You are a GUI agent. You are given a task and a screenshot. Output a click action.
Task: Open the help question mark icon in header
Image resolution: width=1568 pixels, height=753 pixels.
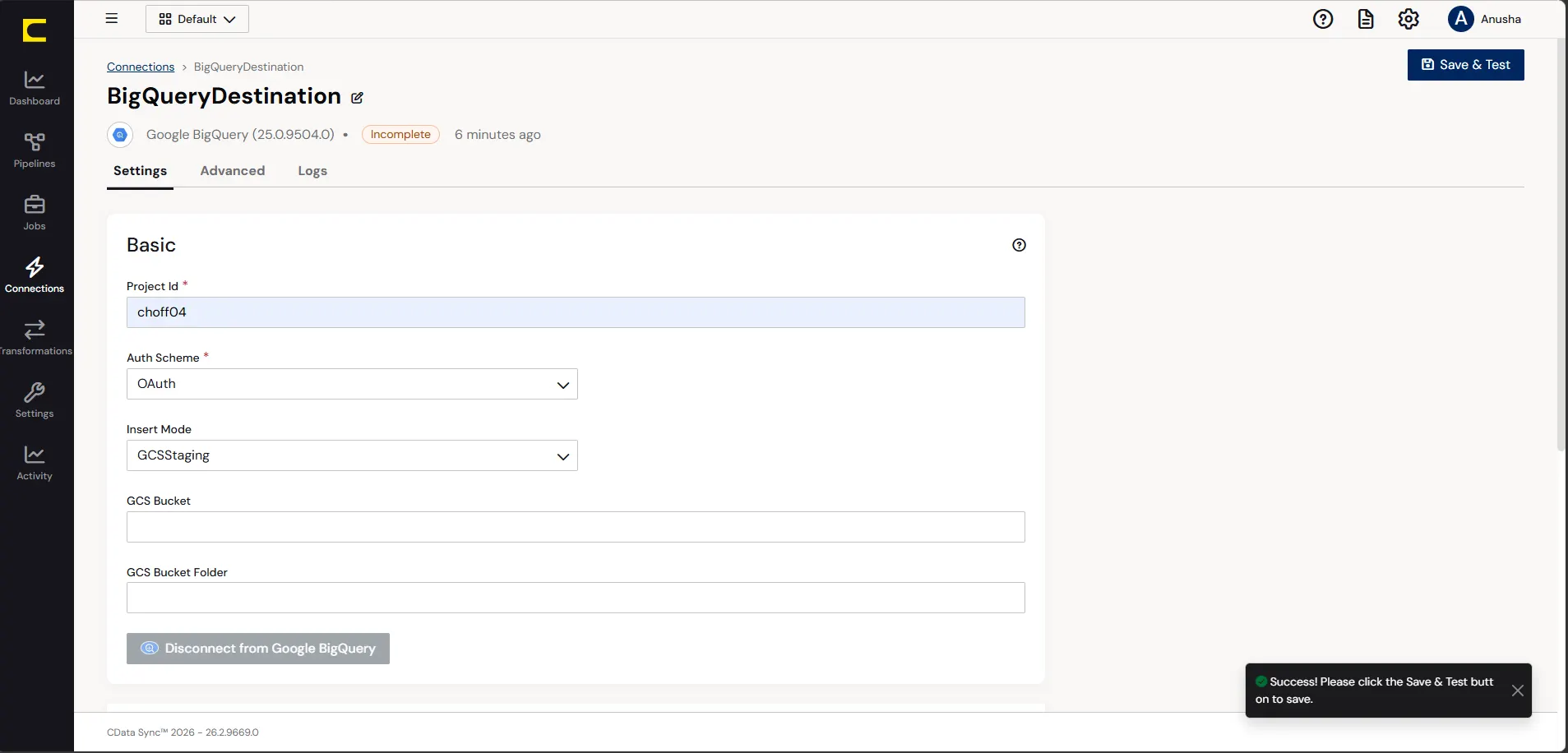(x=1323, y=19)
